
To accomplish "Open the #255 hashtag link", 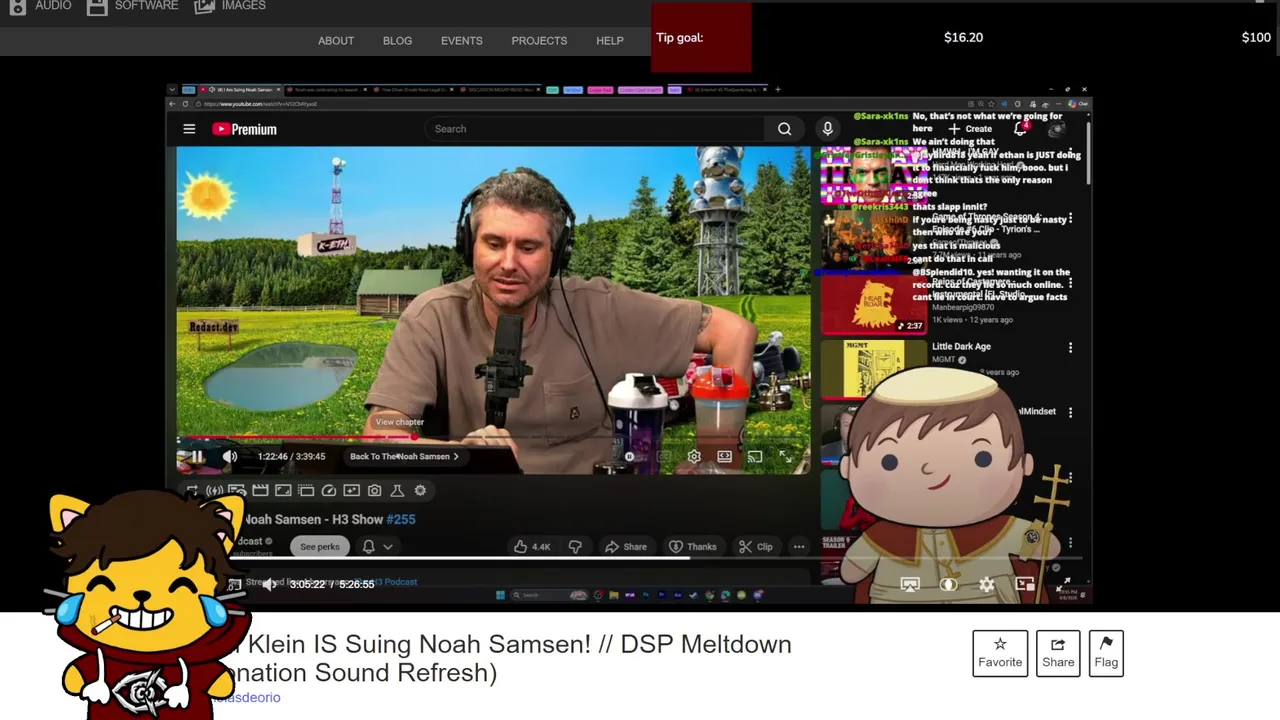I will click(401, 520).
